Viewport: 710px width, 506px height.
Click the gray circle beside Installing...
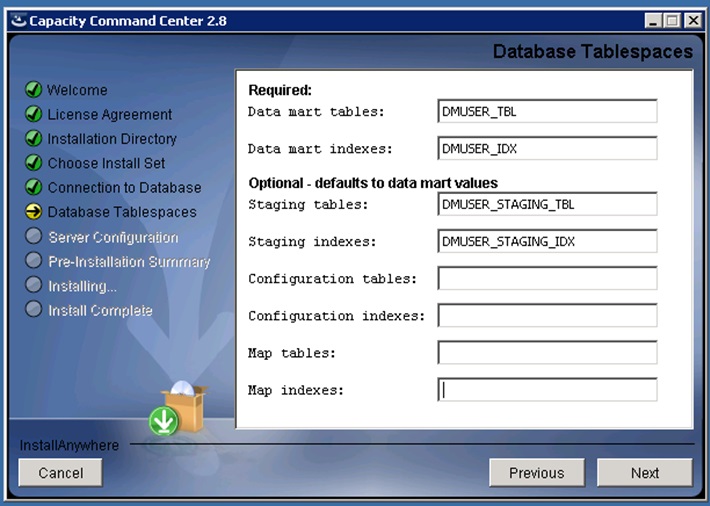click(34, 285)
